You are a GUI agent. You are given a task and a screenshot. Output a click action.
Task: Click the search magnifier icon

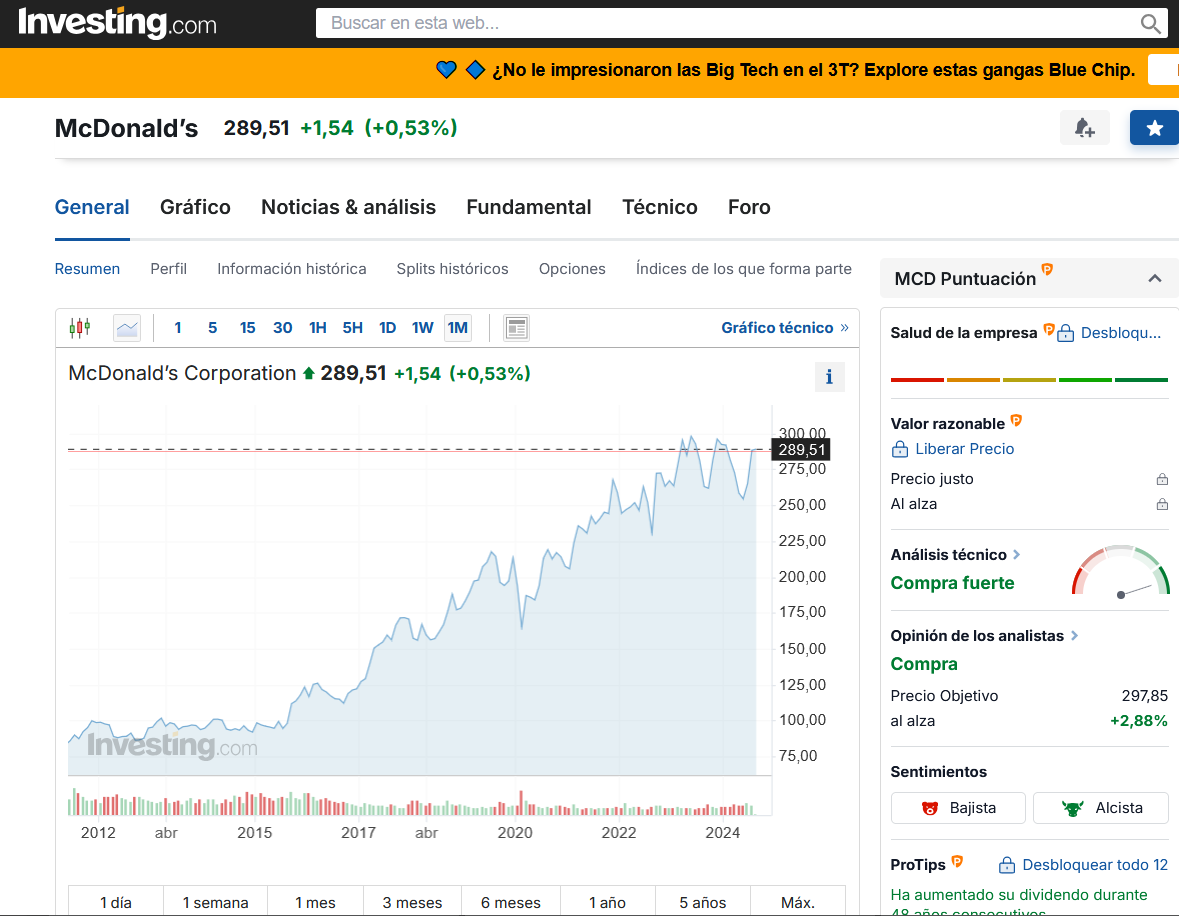click(1150, 23)
